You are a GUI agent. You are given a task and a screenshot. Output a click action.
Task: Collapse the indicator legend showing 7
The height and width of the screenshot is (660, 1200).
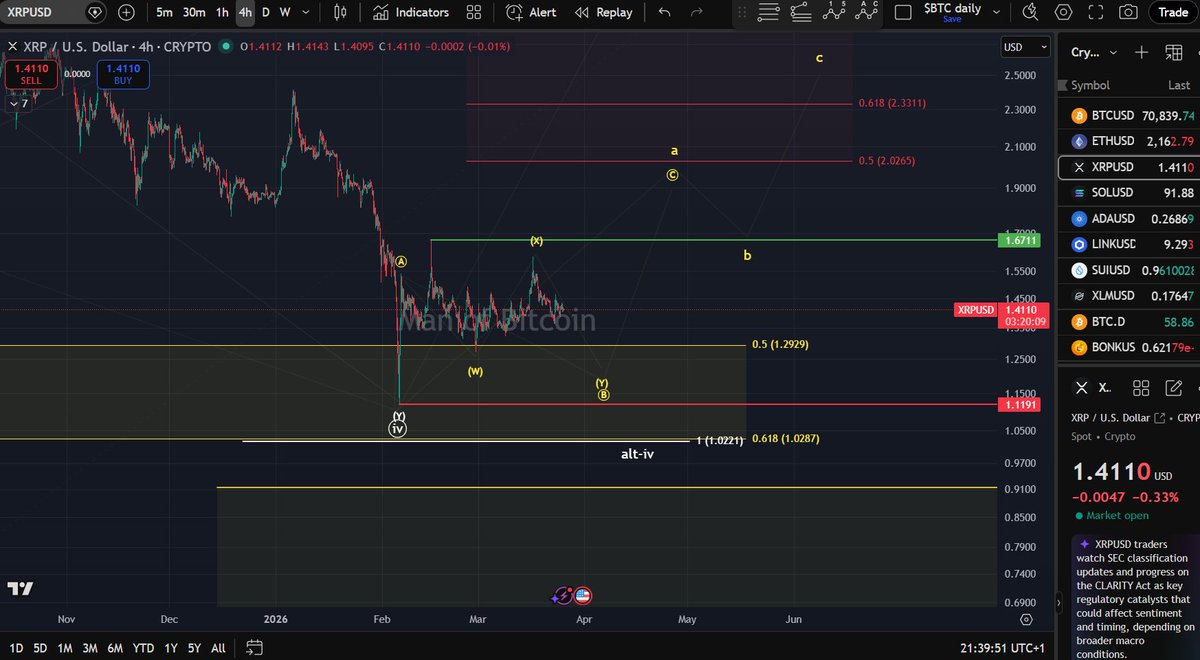tap(18, 104)
